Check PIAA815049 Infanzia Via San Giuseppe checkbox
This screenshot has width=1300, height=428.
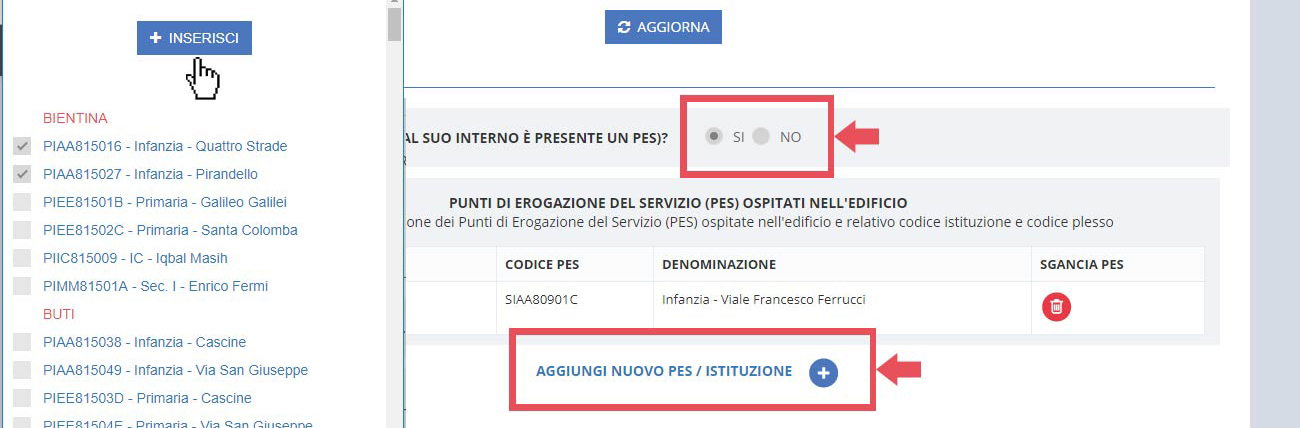pos(21,370)
